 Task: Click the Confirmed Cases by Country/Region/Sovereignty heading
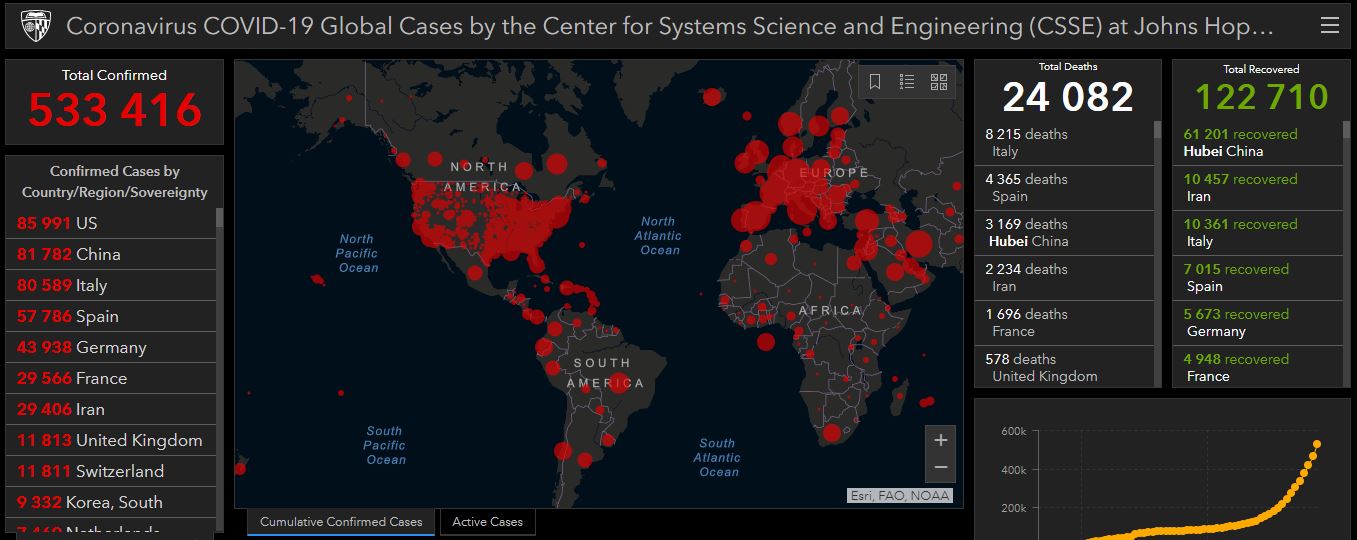click(x=115, y=182)
